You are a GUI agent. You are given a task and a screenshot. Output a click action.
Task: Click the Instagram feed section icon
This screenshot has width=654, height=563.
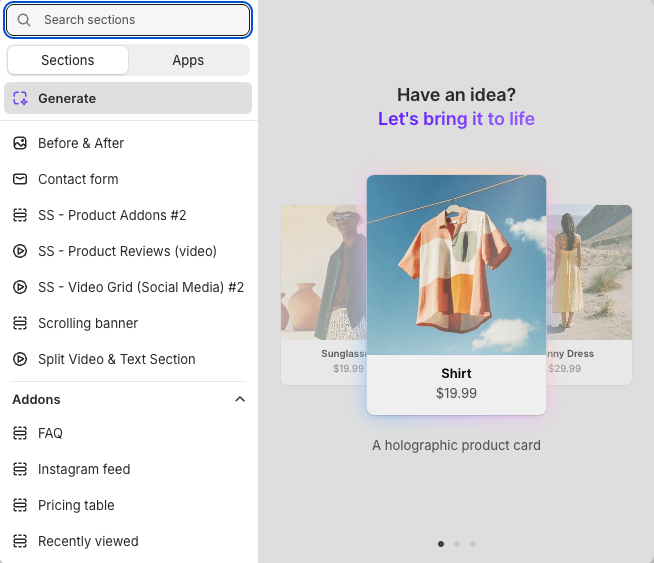point(20,469)
